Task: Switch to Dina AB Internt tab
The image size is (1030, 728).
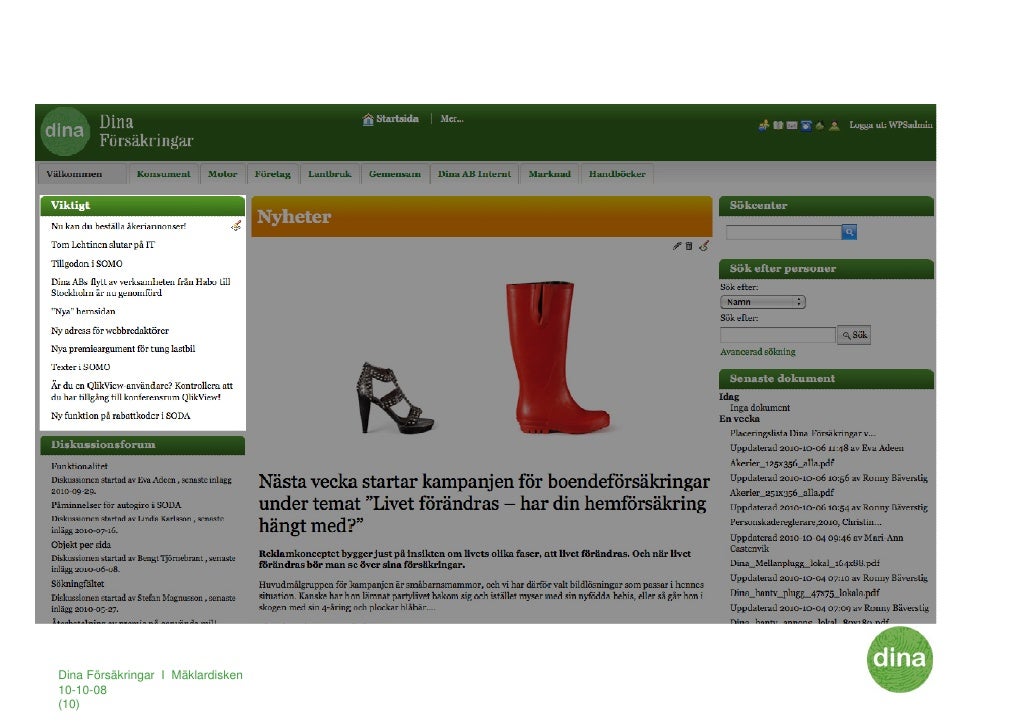Action: (474, 174)
